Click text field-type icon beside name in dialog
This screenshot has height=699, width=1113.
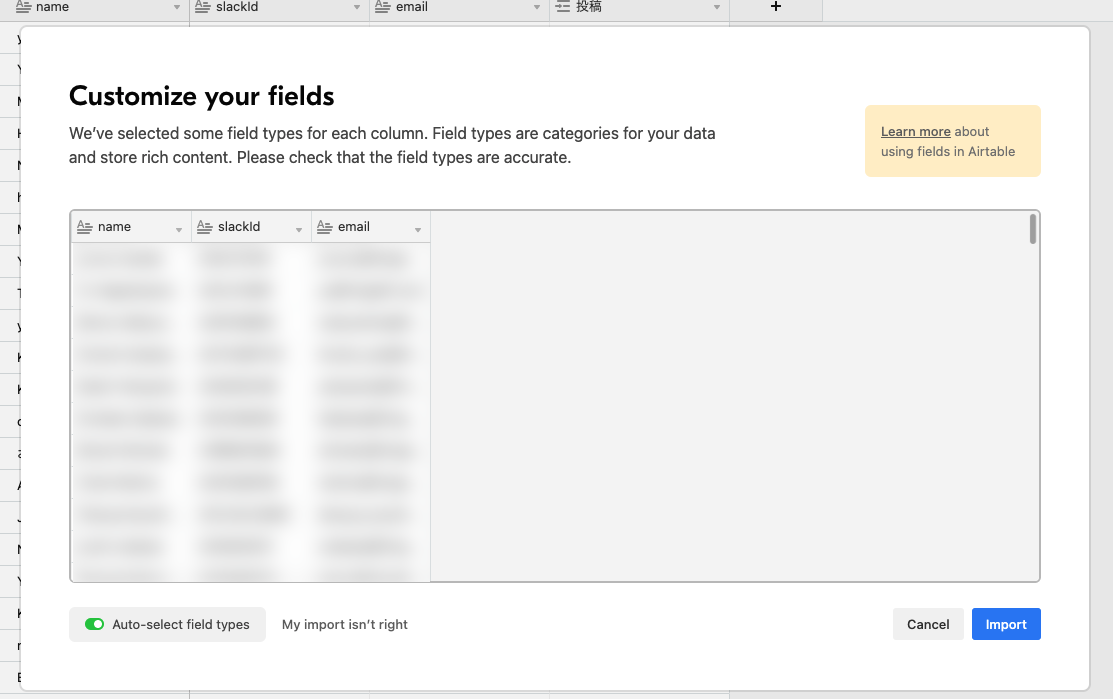click(x=84, y=227)
